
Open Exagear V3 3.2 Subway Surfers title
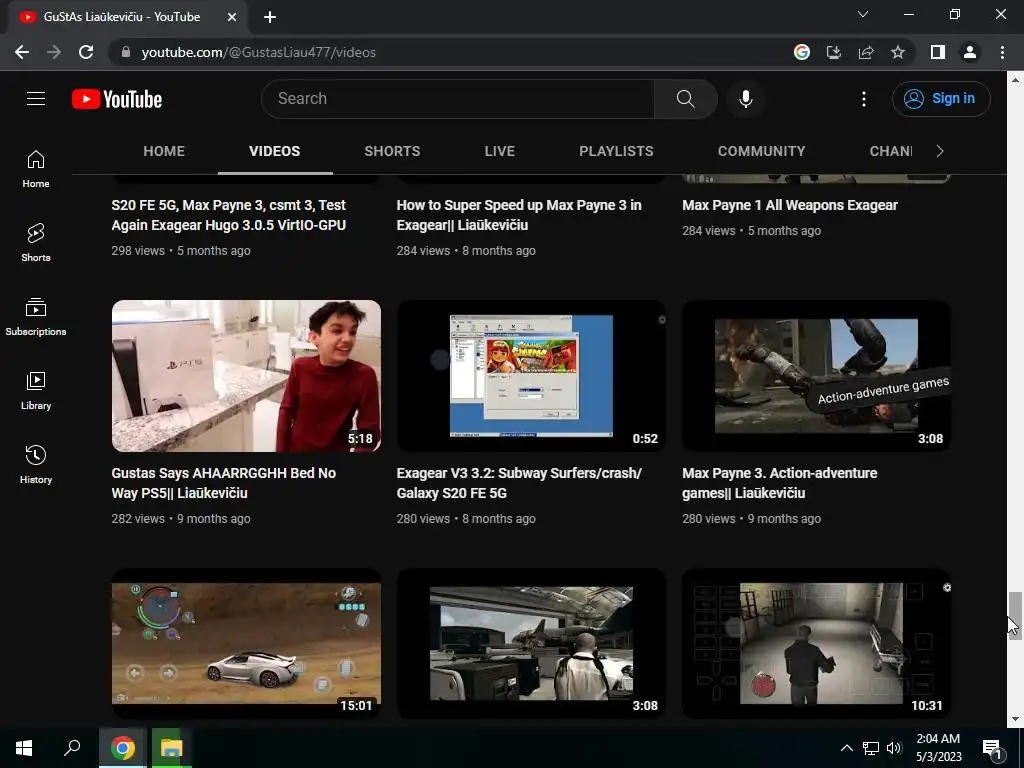(x=519, y=483)
